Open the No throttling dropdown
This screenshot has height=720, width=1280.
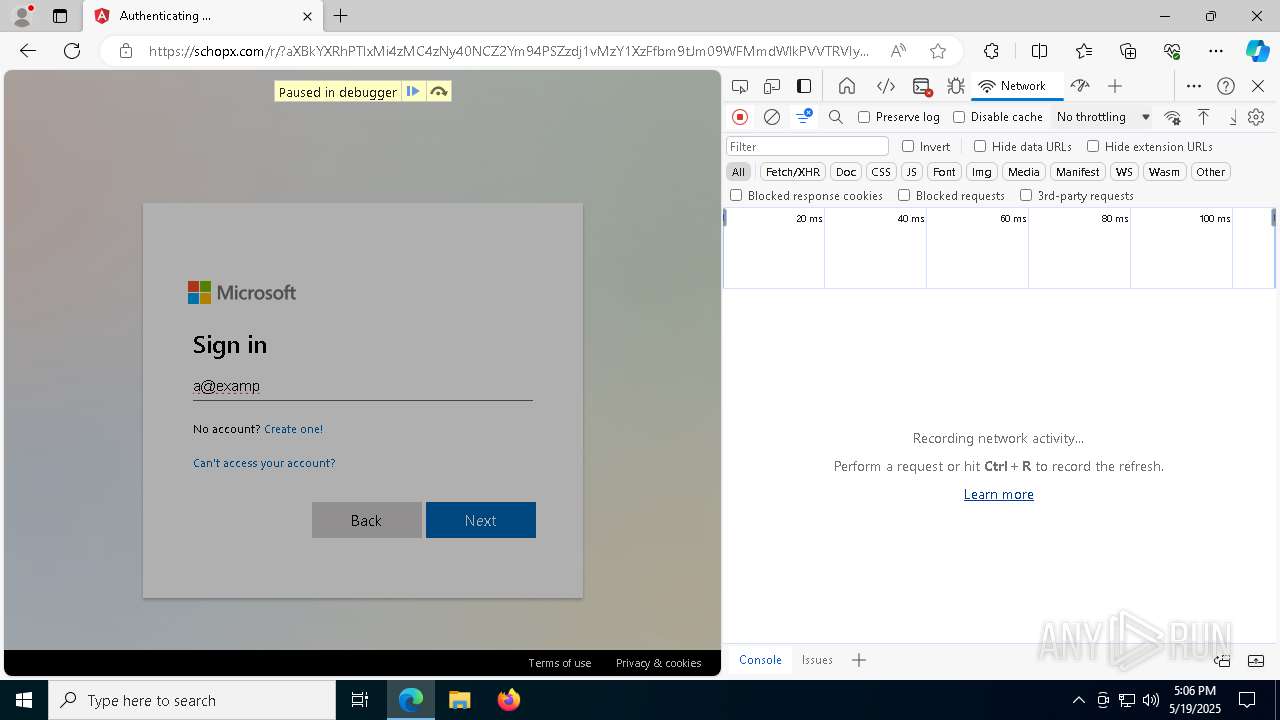click(x=1103, y=117)
